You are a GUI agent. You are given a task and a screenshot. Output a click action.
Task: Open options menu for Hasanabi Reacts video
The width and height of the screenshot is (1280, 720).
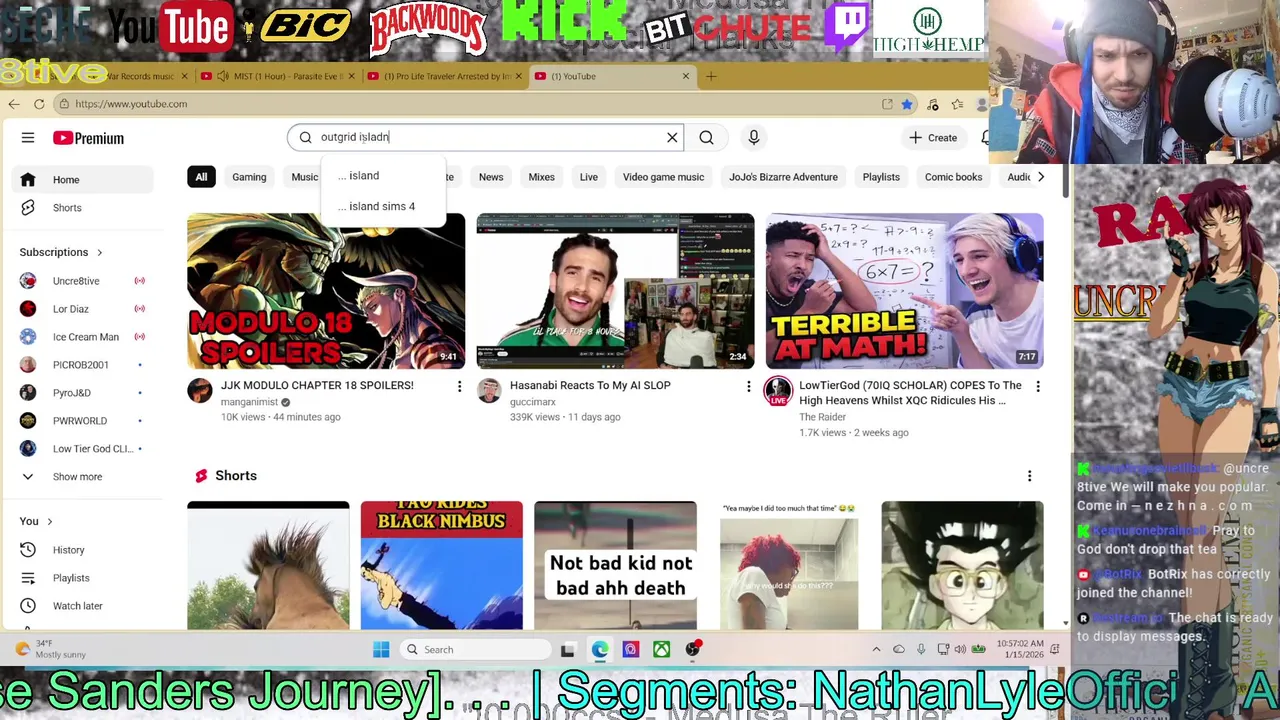tap(748, 387)
